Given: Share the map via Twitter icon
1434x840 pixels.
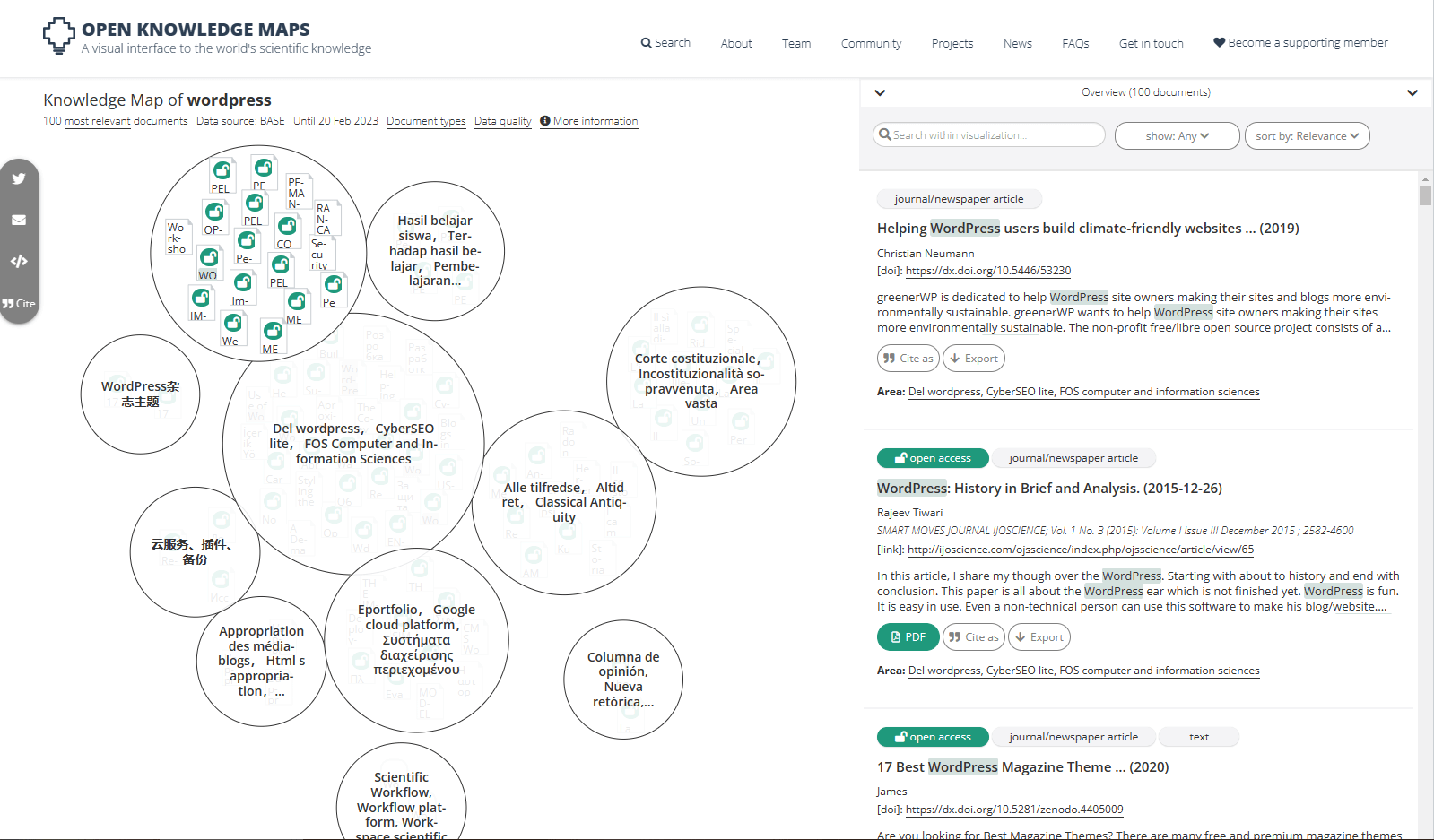Looking at the screenshot, I should 19,178.
